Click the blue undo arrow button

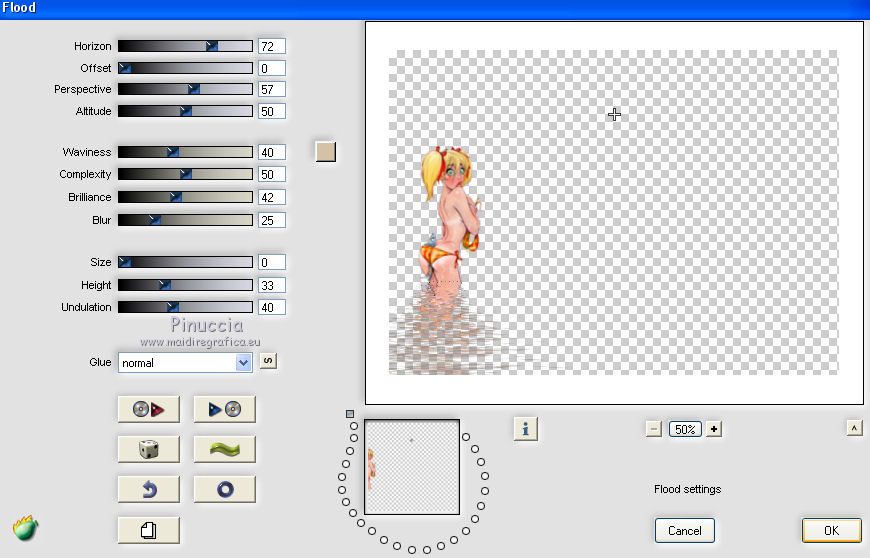click(x=149, y=489)
